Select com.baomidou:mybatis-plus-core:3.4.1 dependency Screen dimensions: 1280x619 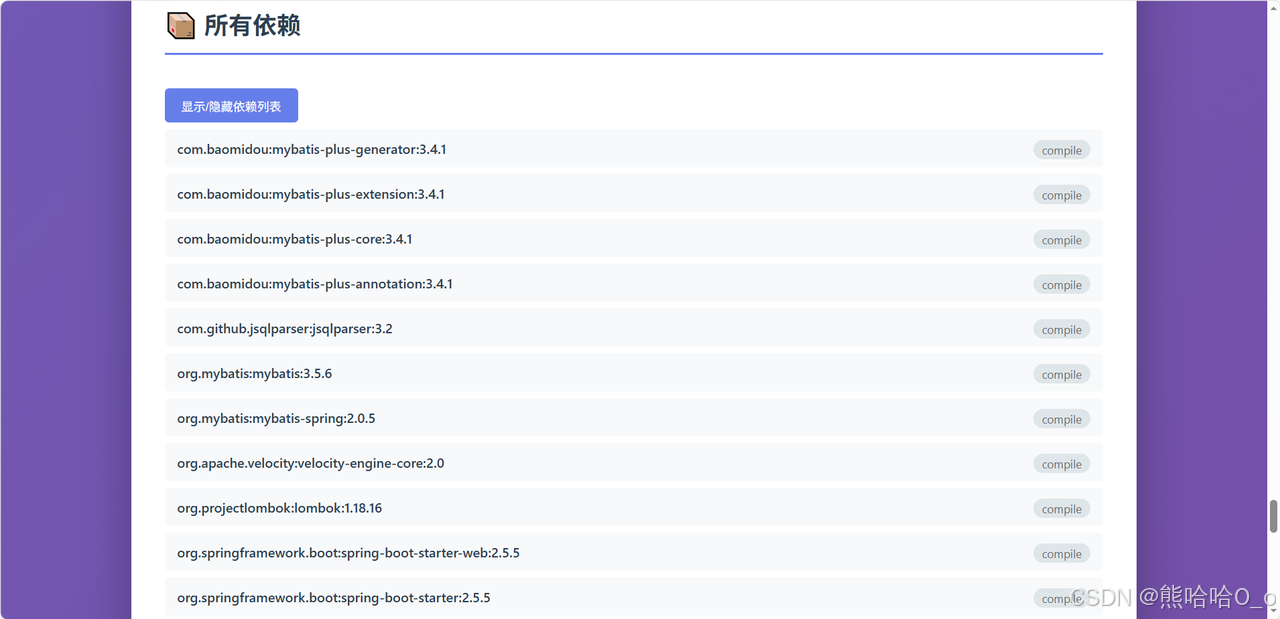pos(633,239)
